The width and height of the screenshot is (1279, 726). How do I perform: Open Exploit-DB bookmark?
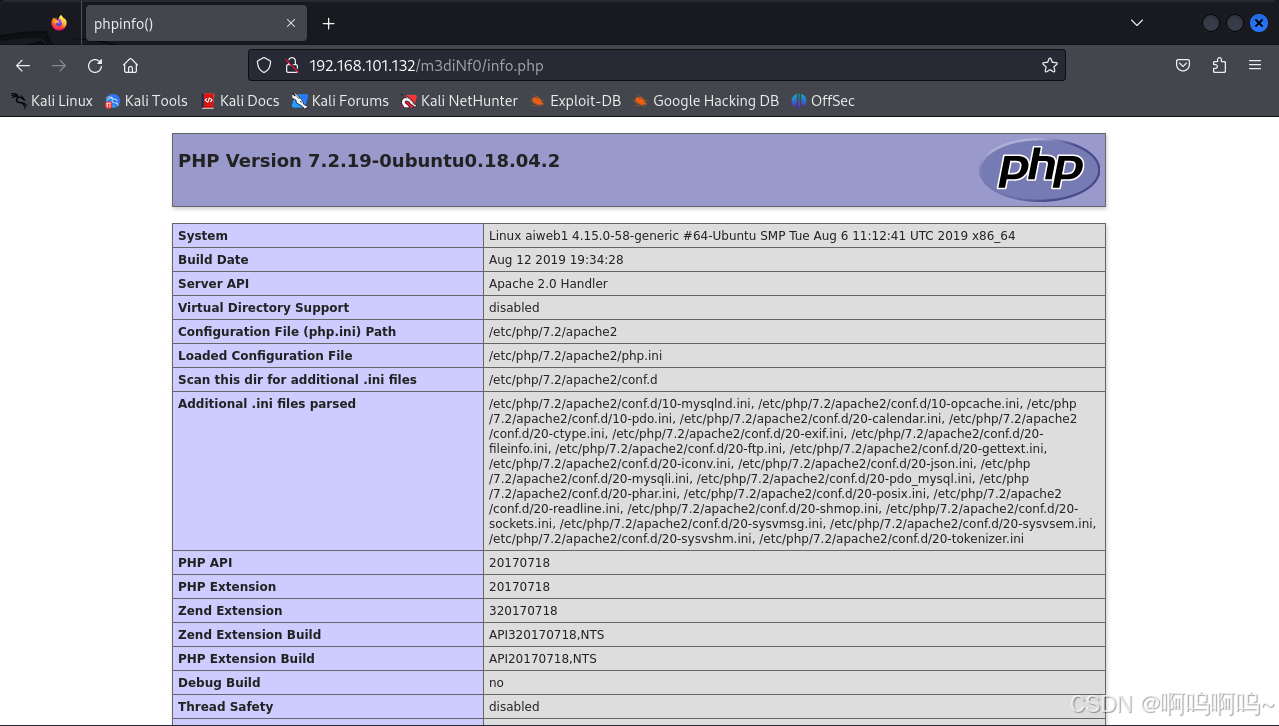tap(575, 100)
